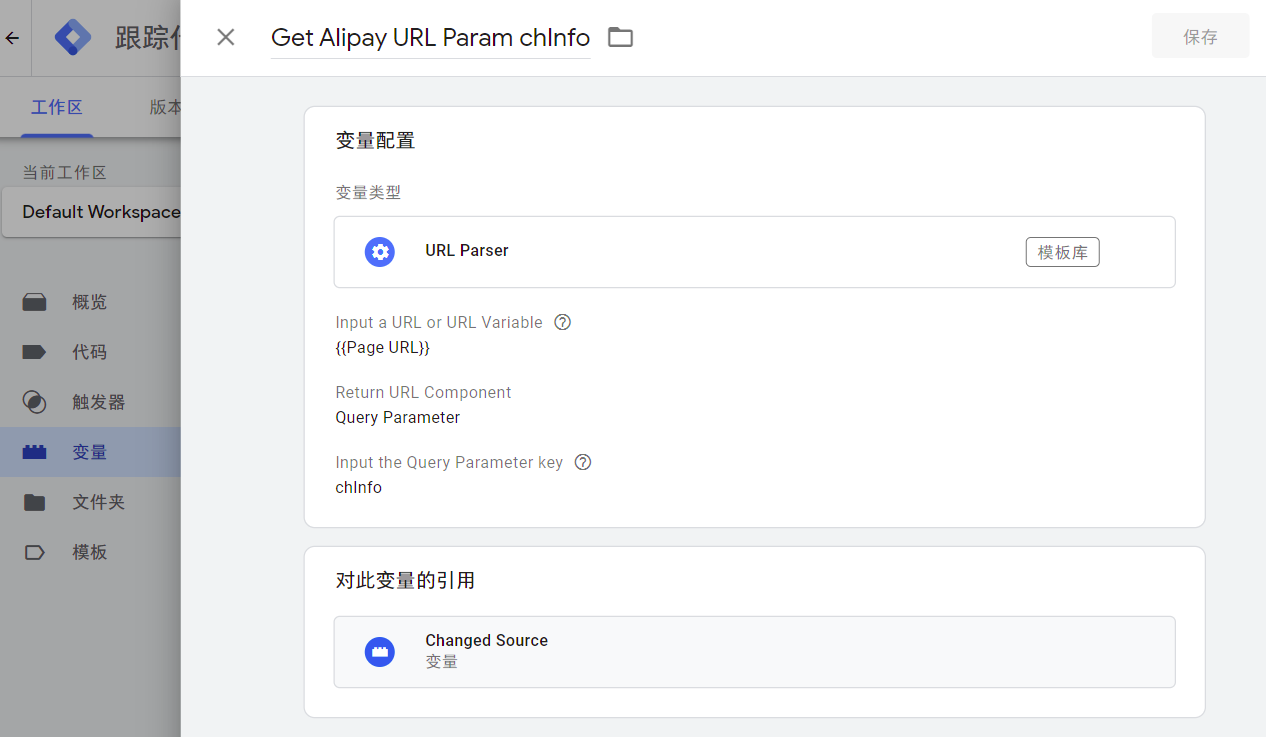Close the variable editor panel
The width and height of the screenshot is (1266, 737).
pyautogui.click(x=226, y=37)
